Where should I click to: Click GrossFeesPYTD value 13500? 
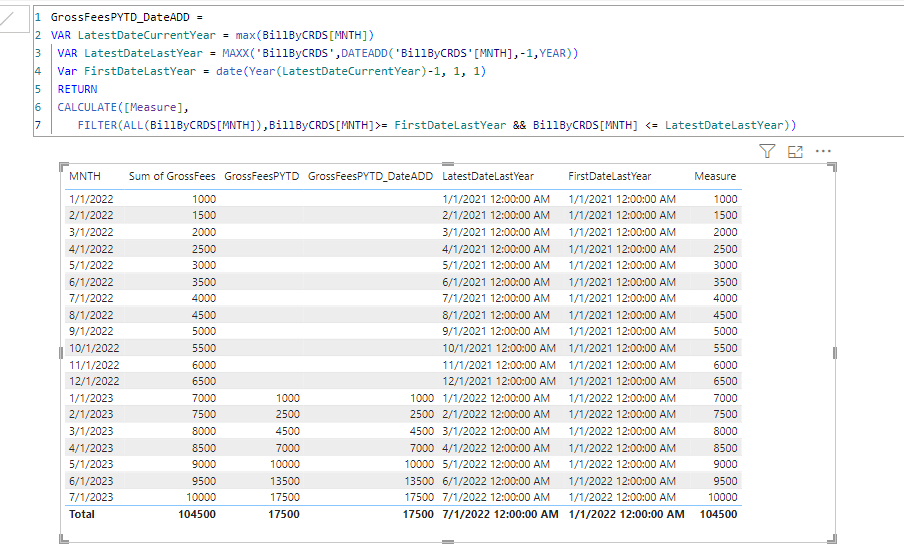point(285,481)
